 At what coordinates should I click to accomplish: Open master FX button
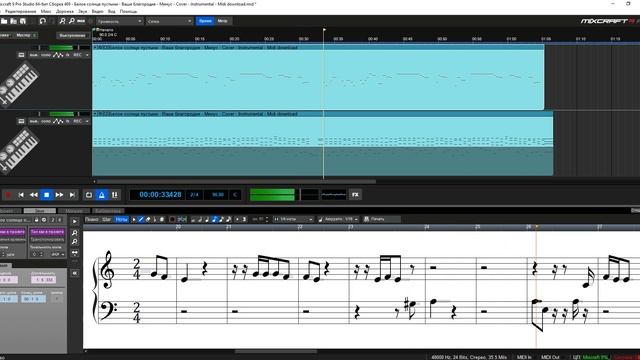[355, 195]
